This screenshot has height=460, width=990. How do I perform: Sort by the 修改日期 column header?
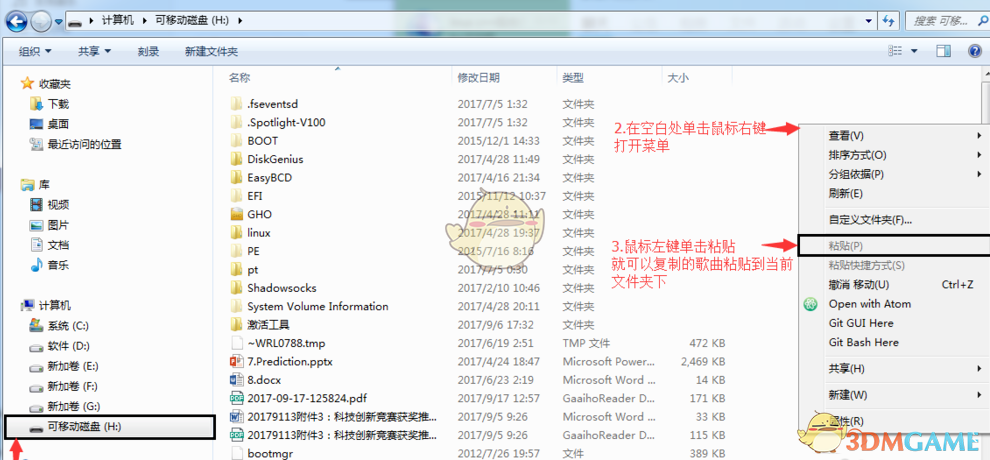(479, 78)
